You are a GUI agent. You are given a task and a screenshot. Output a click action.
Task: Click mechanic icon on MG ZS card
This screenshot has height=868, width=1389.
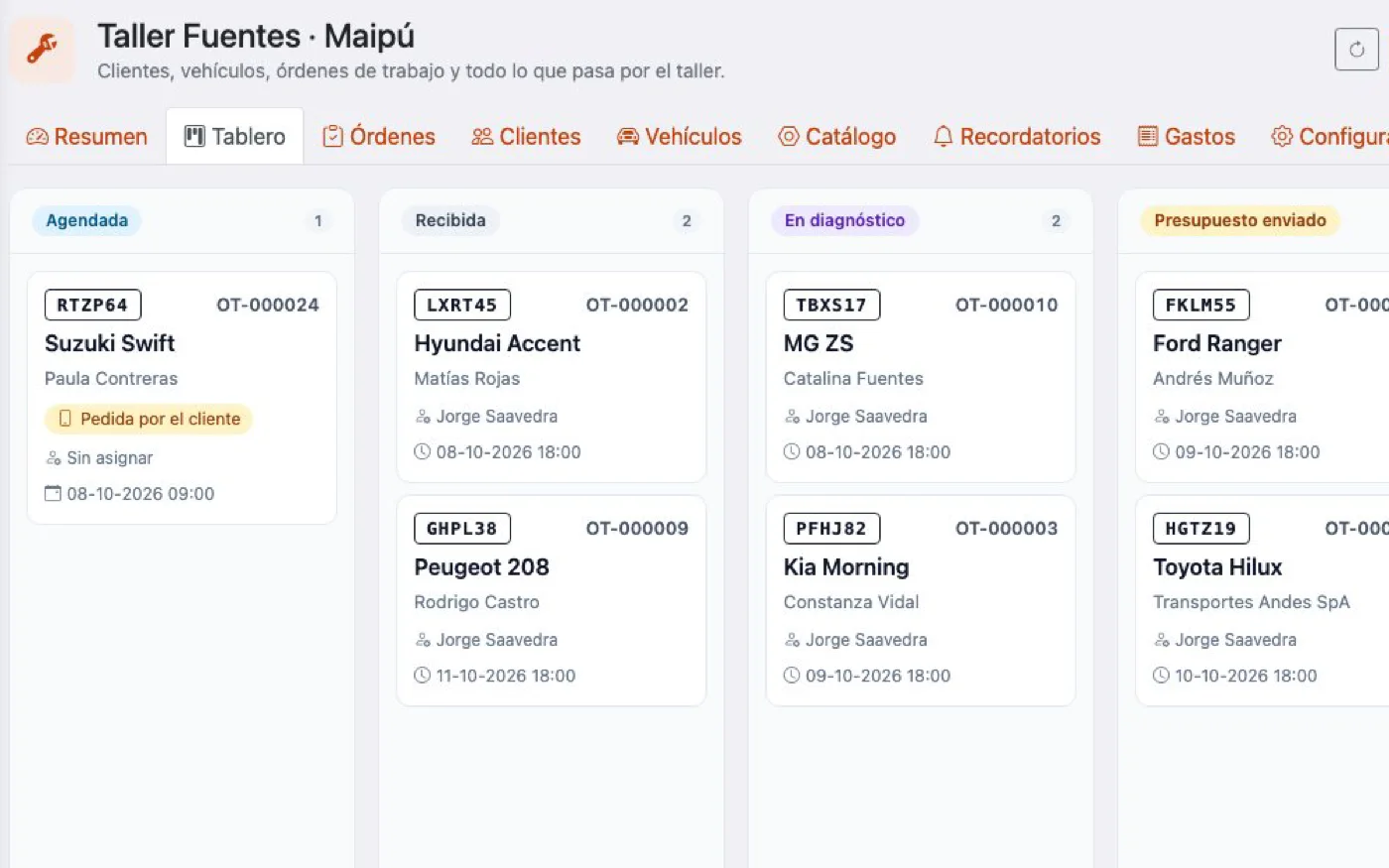[792, 417]
